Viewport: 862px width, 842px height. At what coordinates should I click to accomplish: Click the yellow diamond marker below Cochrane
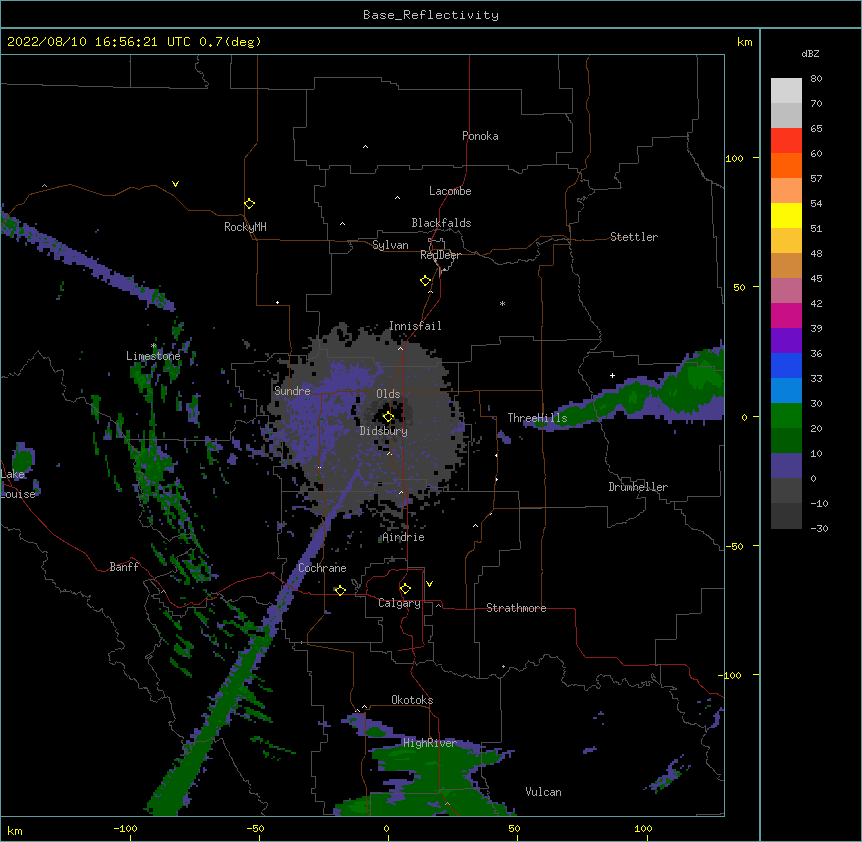tap(340, 590)
